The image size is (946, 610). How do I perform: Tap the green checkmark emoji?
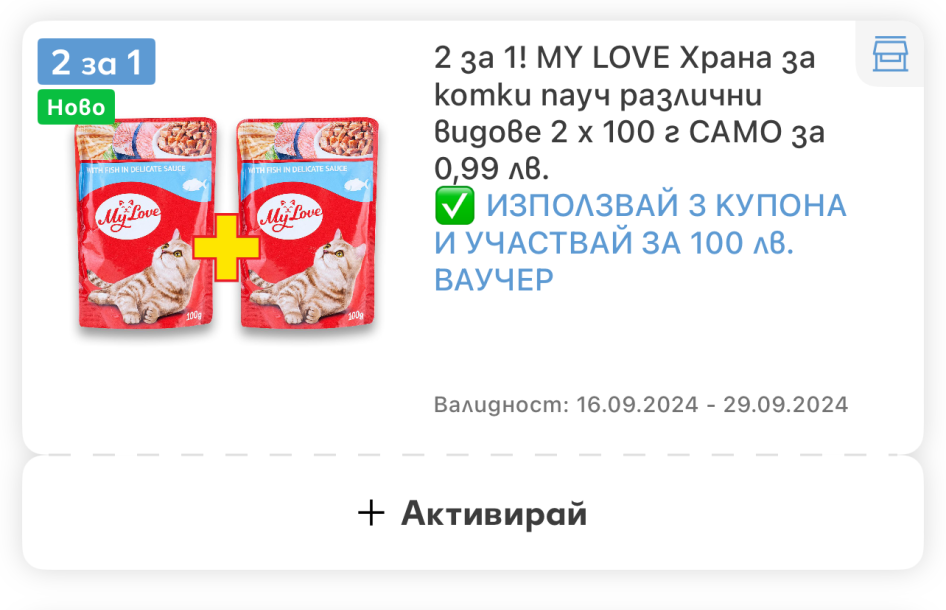point(454,206)
